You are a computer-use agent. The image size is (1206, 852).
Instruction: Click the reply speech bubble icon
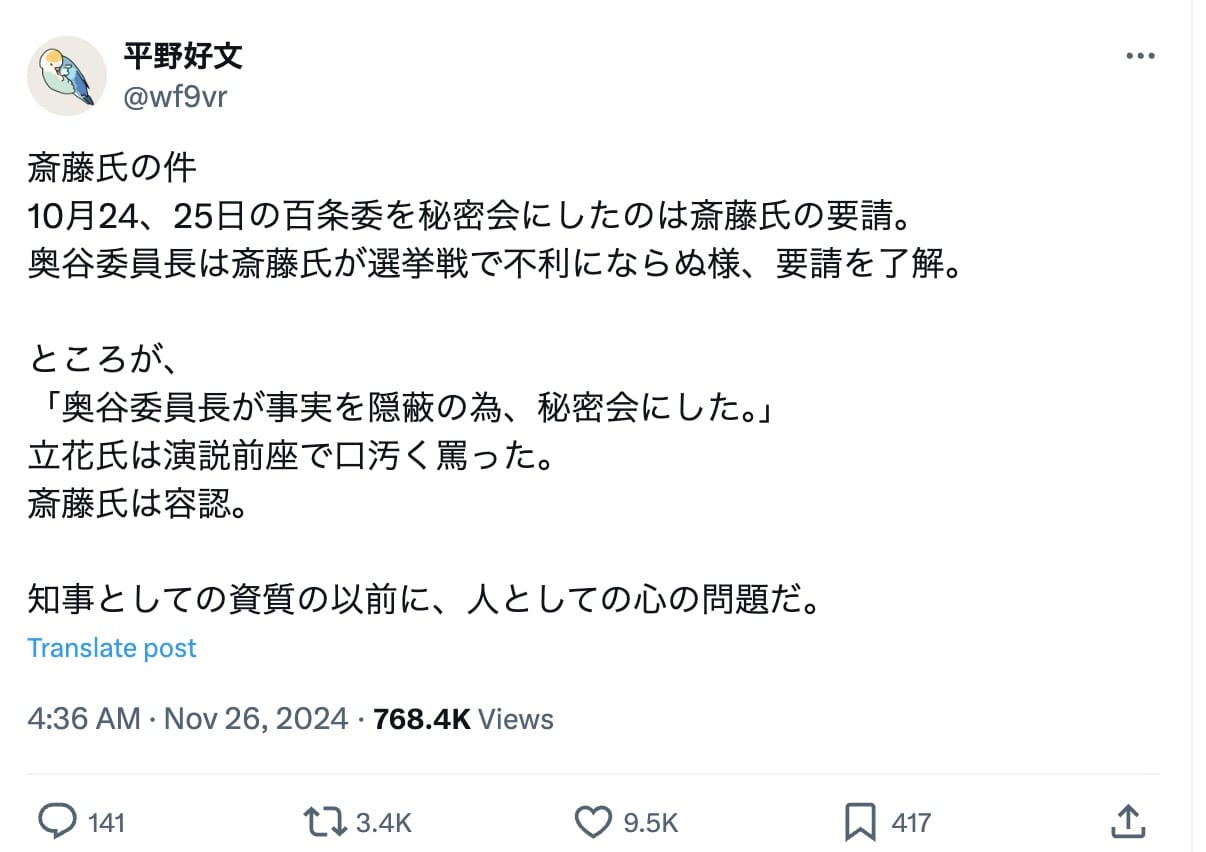(58, 822)
